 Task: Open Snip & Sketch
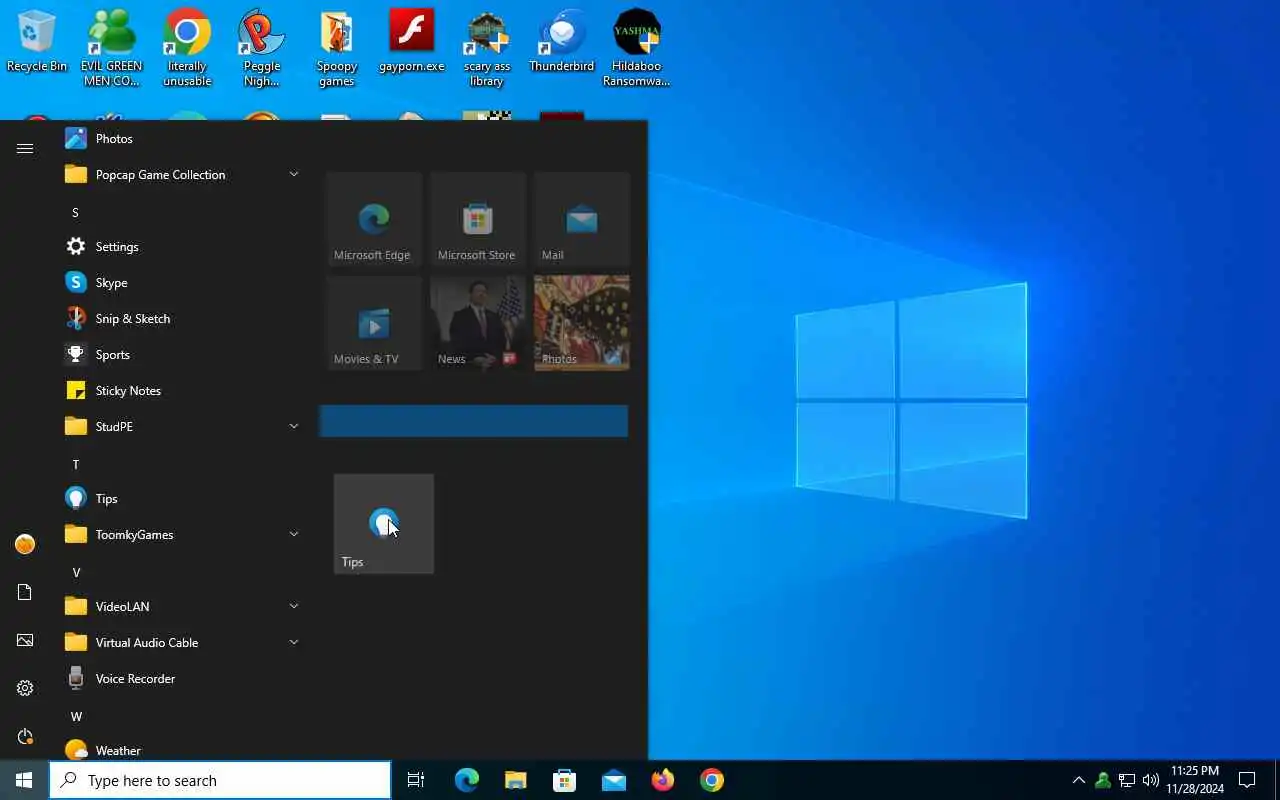[x=182, y=318]
